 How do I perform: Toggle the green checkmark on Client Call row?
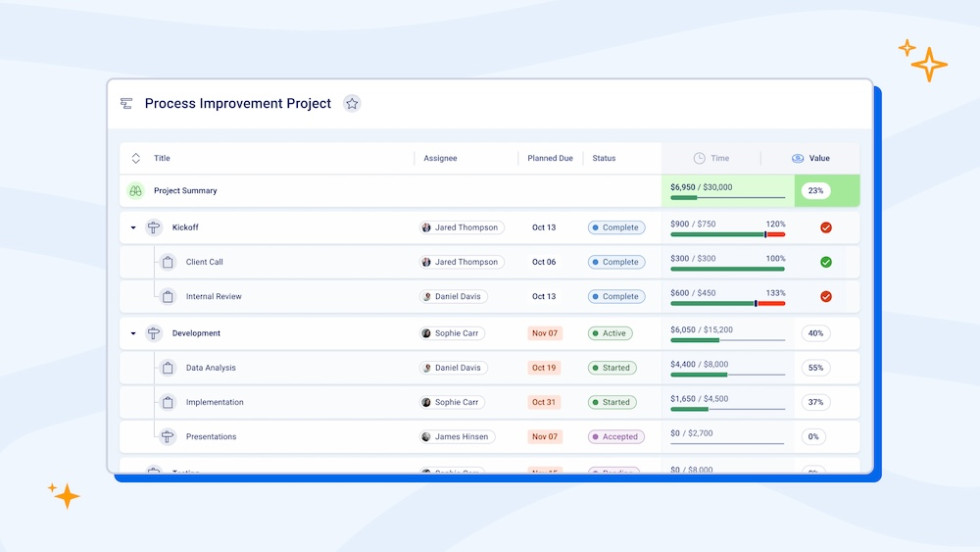(x=826, y=262)
